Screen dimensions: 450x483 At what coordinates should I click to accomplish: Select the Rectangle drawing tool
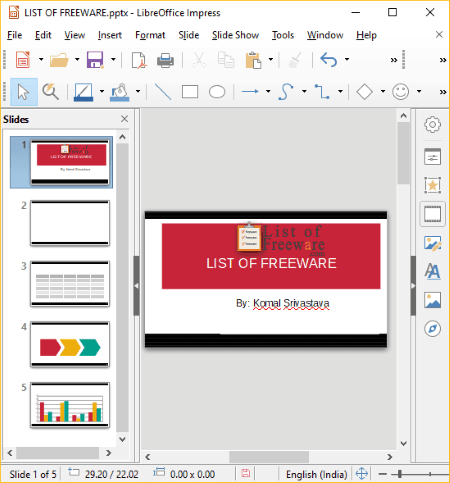pos(190,91)
